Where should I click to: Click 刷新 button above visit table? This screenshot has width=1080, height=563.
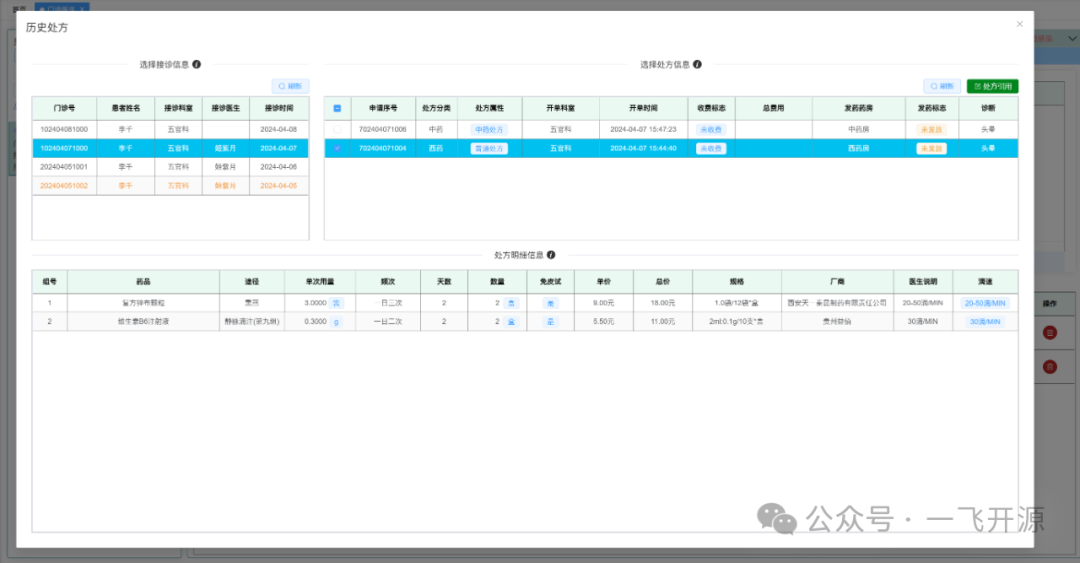click(290, 87)
